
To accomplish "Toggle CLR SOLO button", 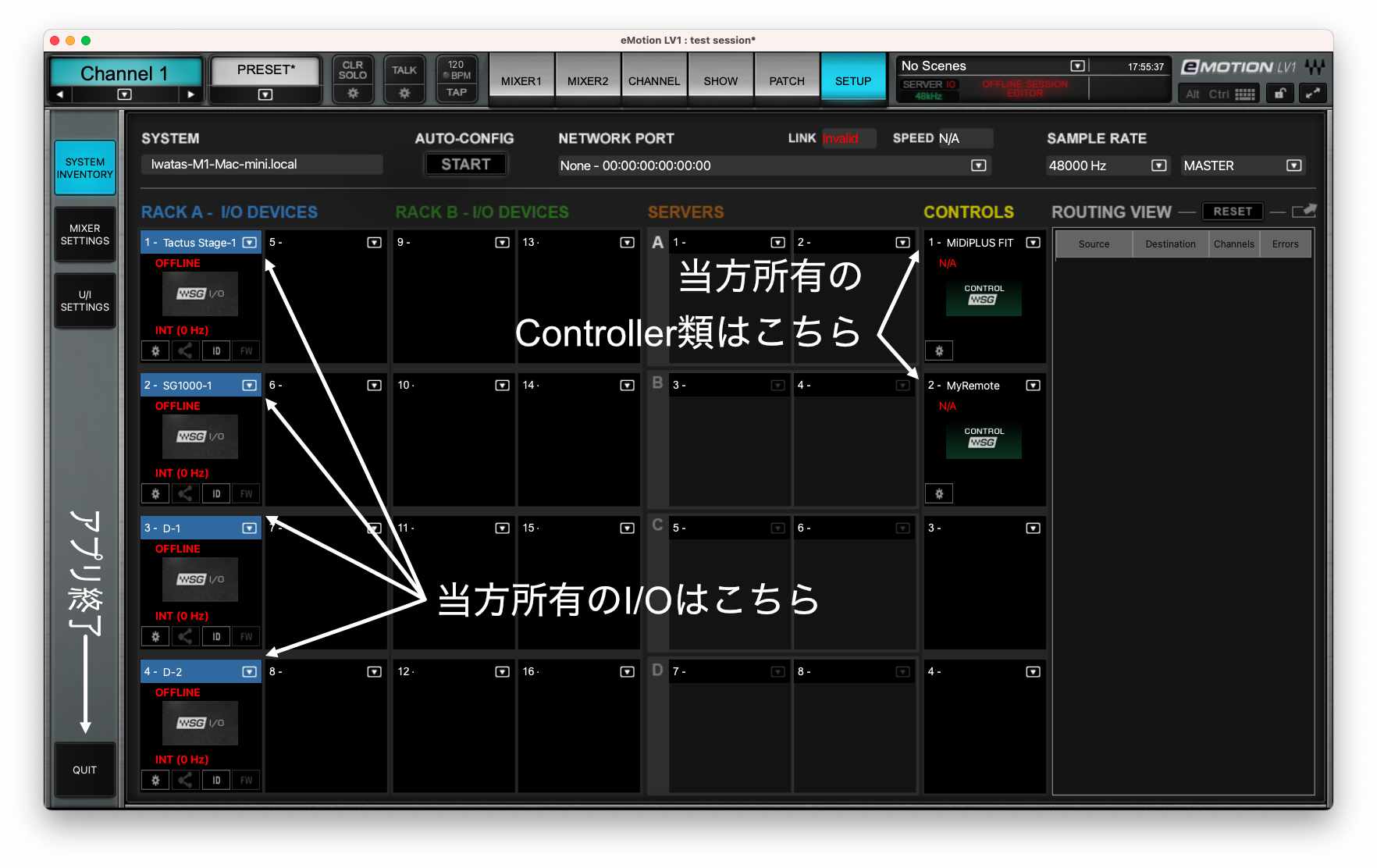I will point(353,70).
